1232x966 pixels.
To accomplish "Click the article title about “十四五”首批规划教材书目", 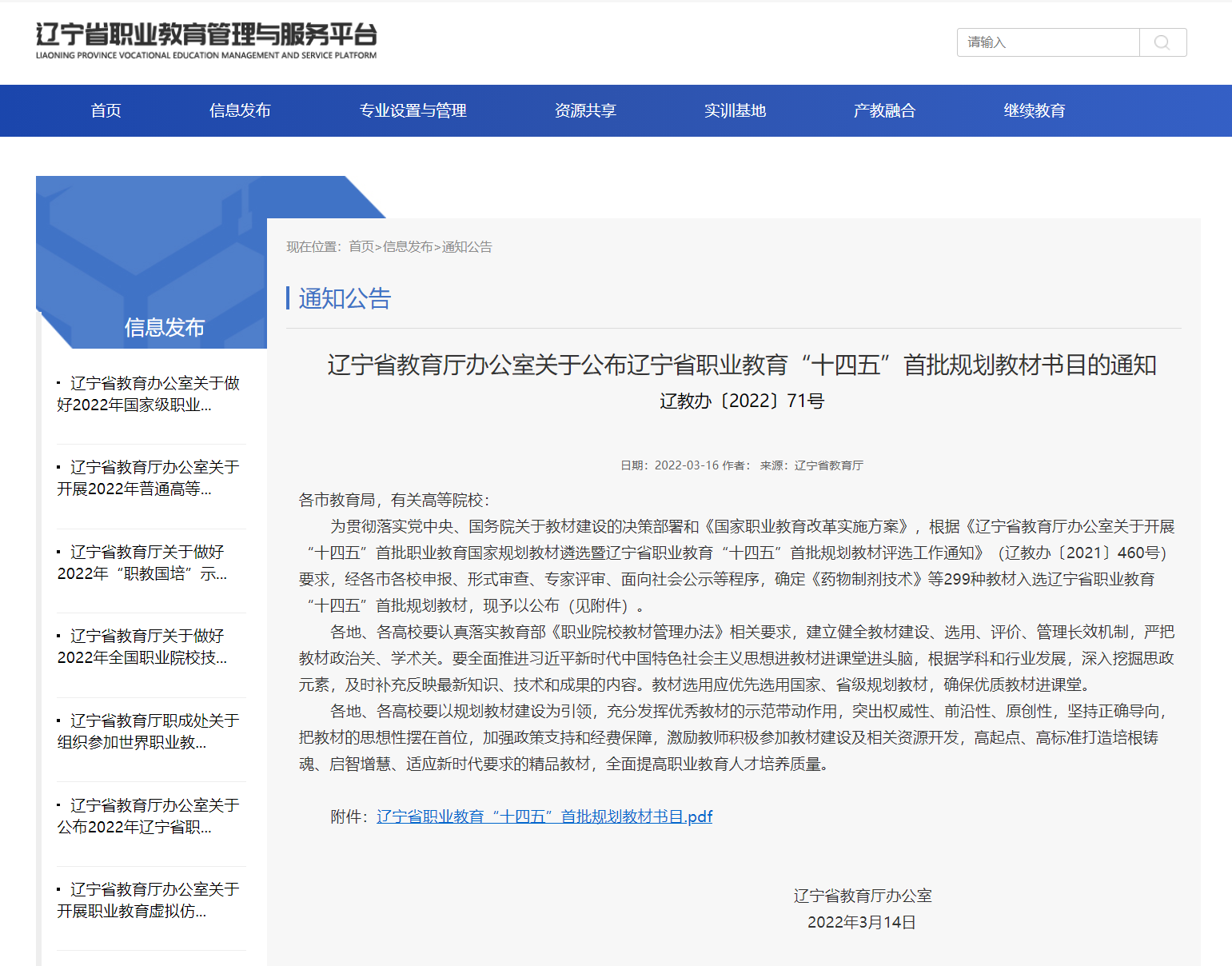I will (x=742, y=365).
